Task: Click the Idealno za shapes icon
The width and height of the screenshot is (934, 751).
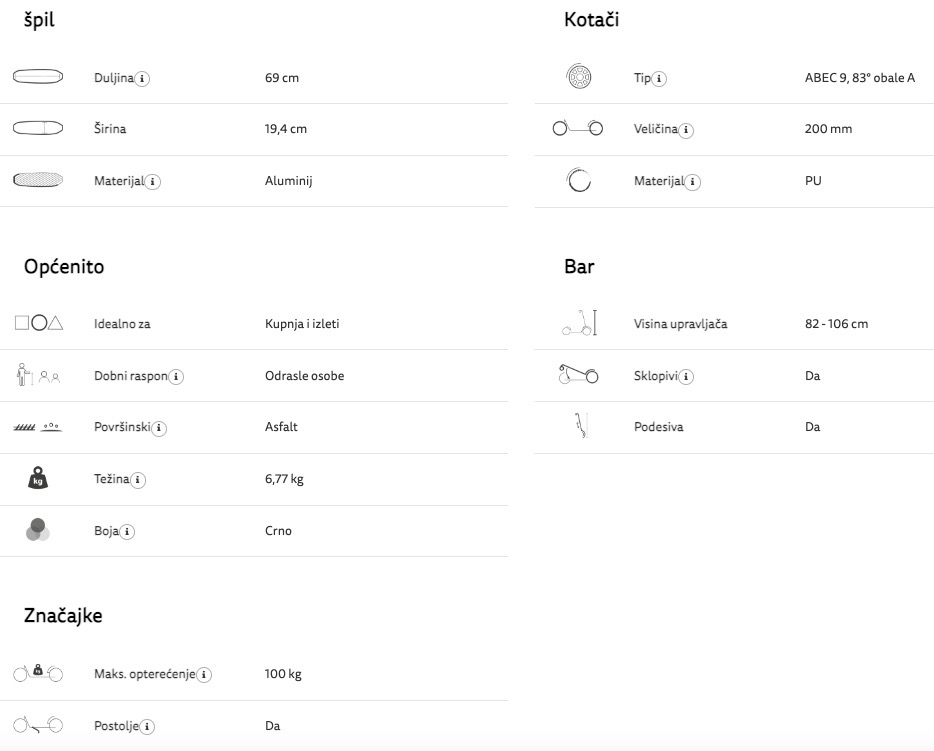Action: click(x=39, y=323)
